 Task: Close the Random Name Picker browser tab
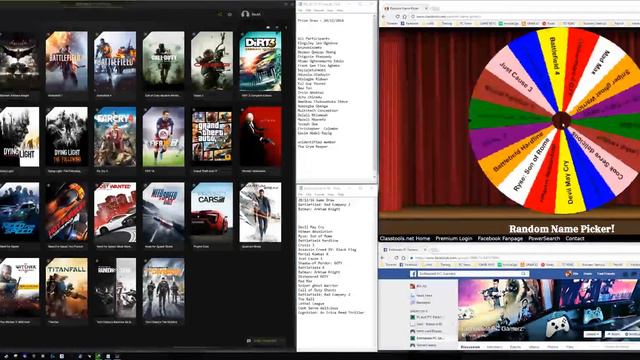pos(426,8)
